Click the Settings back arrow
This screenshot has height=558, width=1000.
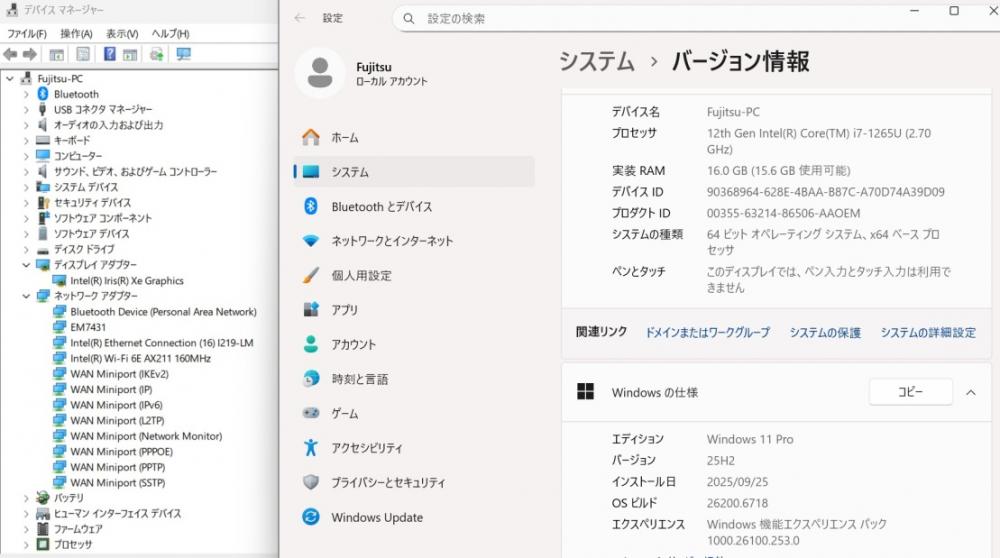[300, 19]
